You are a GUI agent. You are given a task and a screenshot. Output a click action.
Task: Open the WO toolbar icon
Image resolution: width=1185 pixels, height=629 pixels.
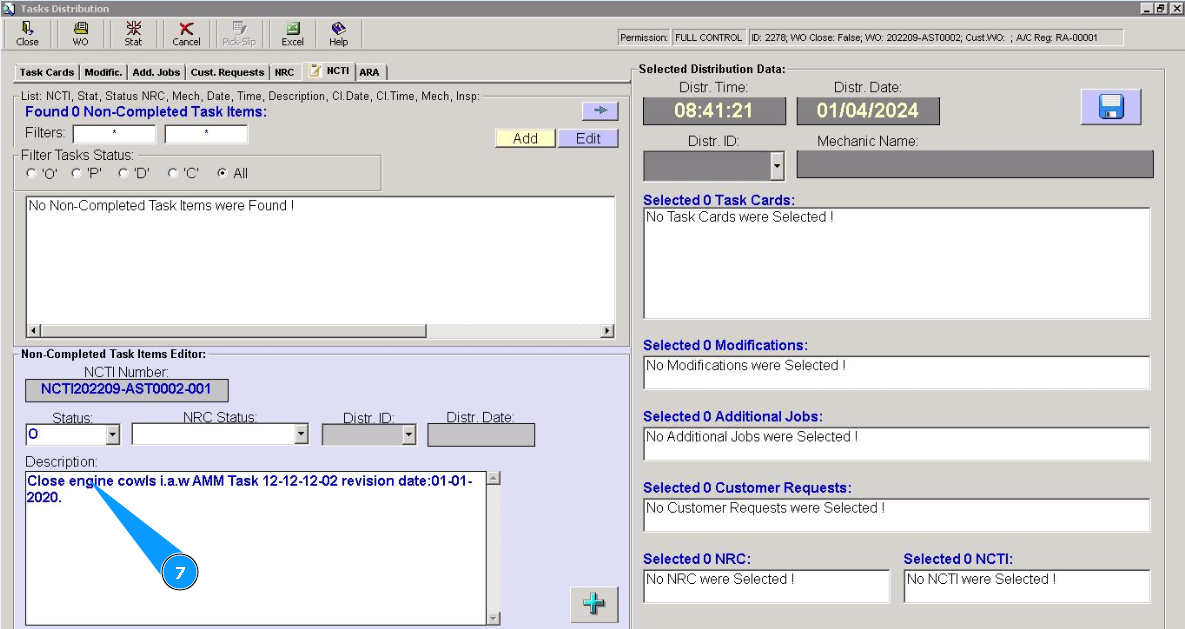pos(80,33)
